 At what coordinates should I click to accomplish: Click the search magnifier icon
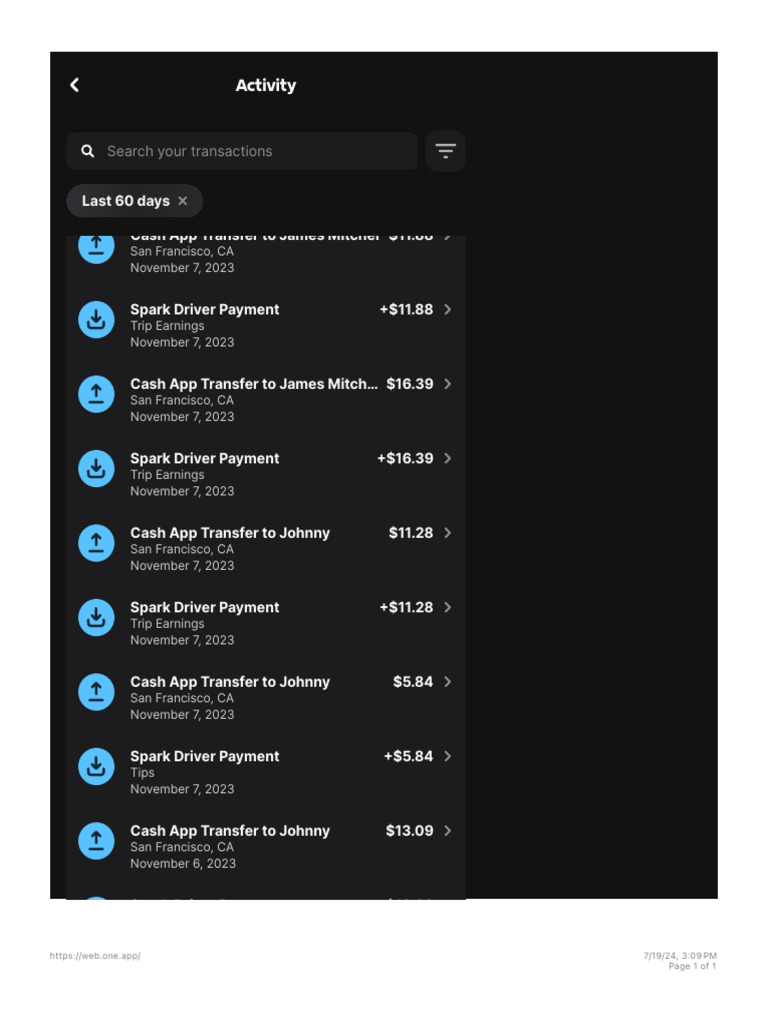coord(88,151)
